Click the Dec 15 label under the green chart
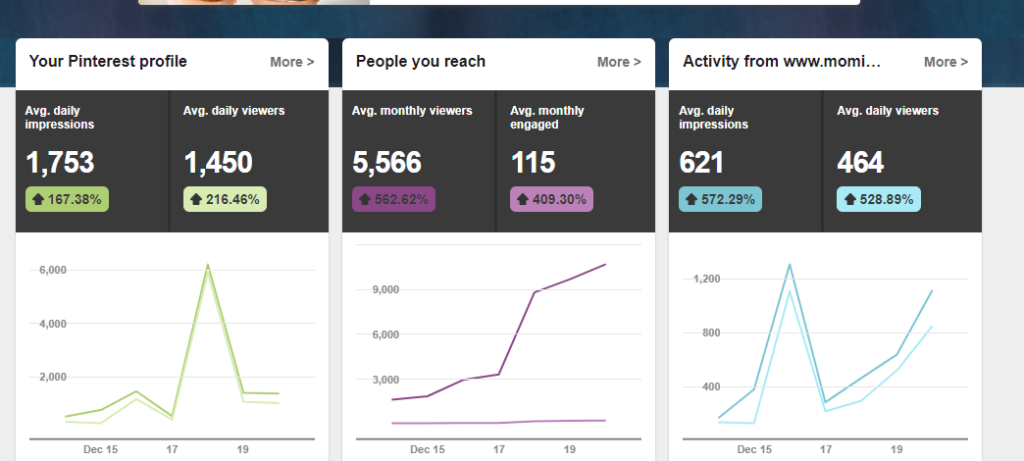Screen dimensions: 1024x461 pyautogui.click(x=101, y=449)
